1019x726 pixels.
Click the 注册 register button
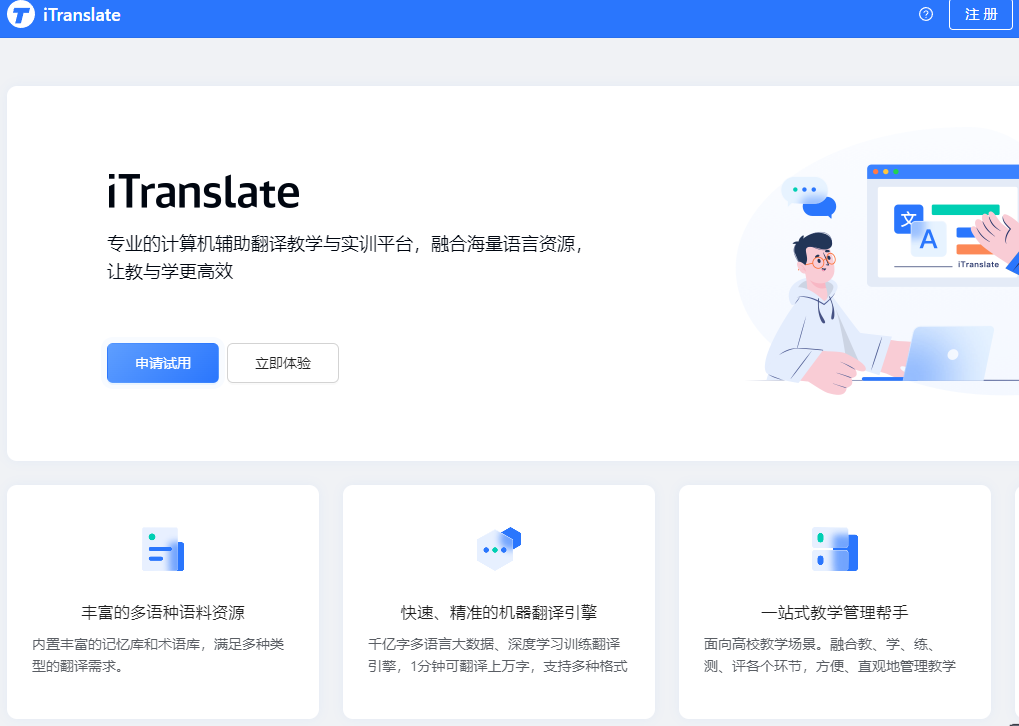pos(980,15)
